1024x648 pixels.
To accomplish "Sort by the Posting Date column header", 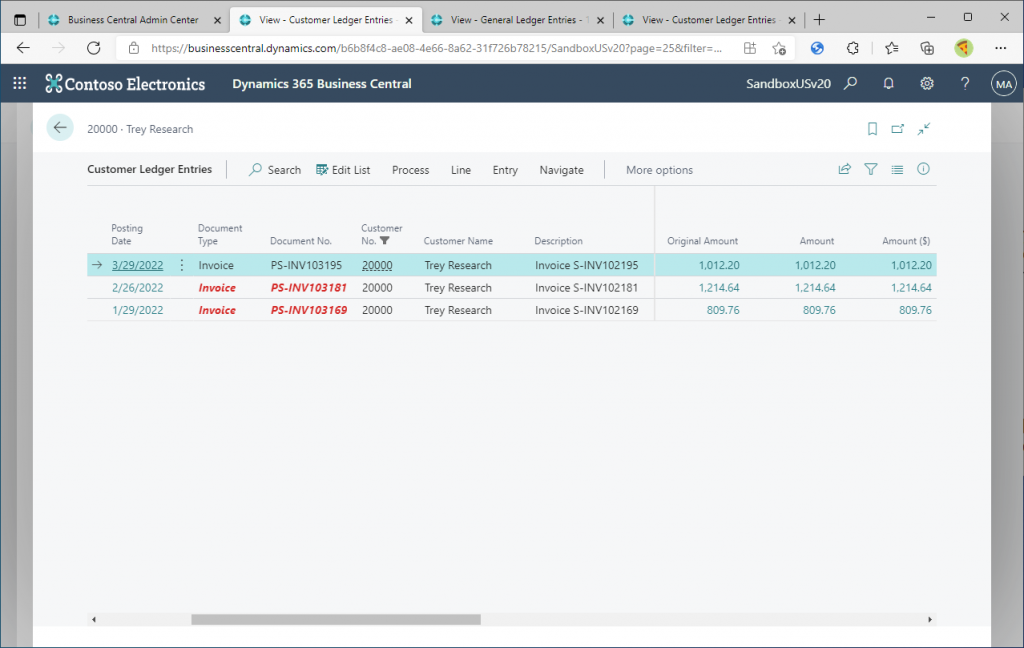I will [x=127, y=234].
